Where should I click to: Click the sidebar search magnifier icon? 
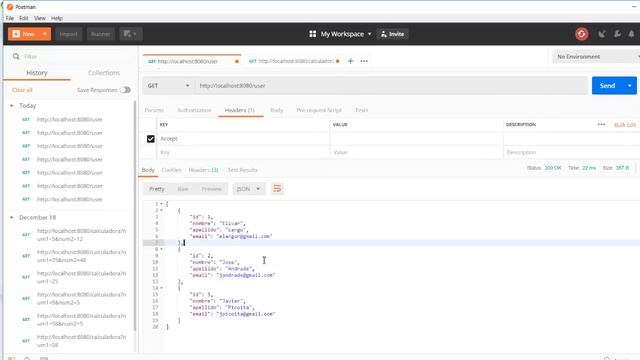tap(16, 56)
